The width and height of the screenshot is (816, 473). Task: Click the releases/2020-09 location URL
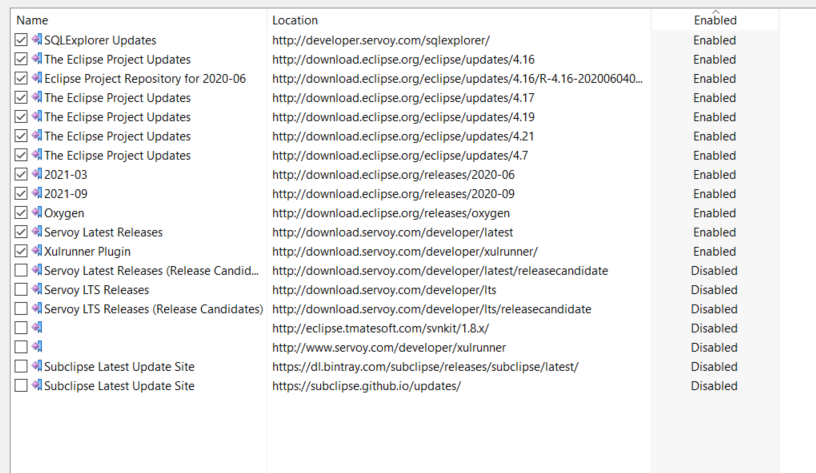click(x=393, y=194)
